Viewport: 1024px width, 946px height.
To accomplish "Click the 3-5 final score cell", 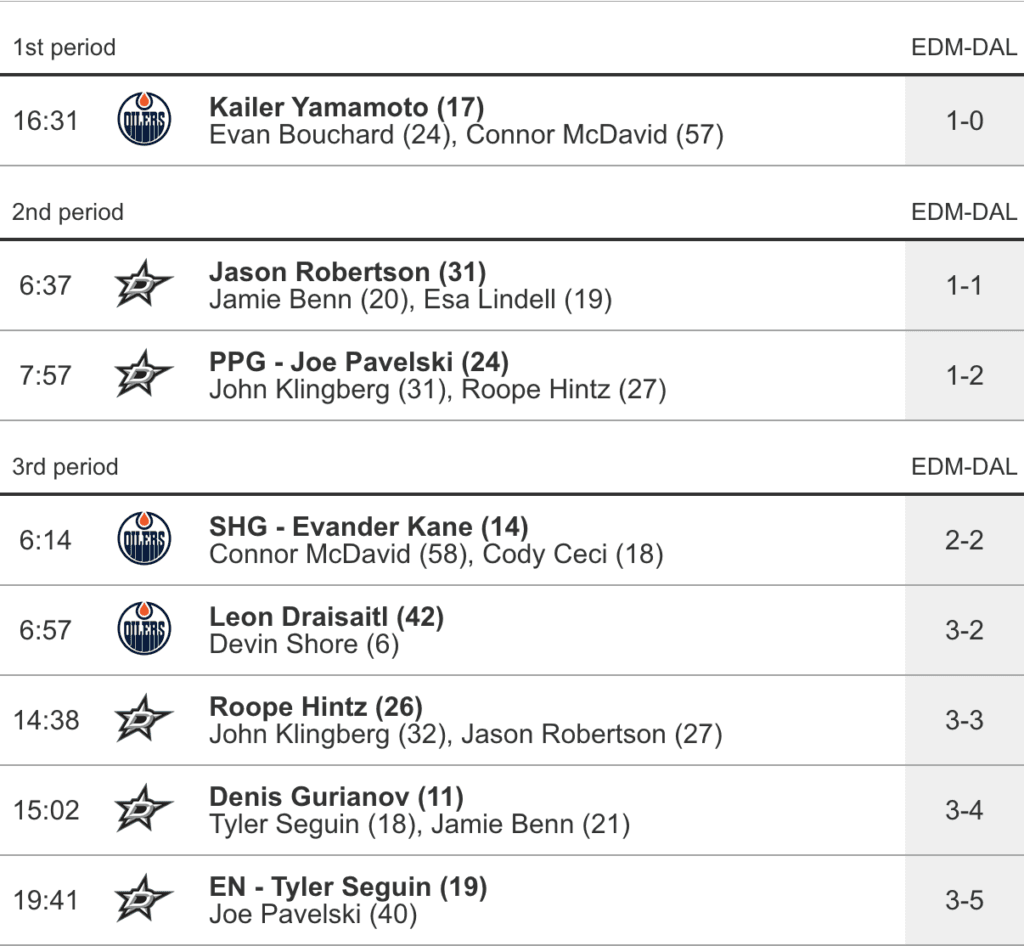I will [x=964, y=900].
